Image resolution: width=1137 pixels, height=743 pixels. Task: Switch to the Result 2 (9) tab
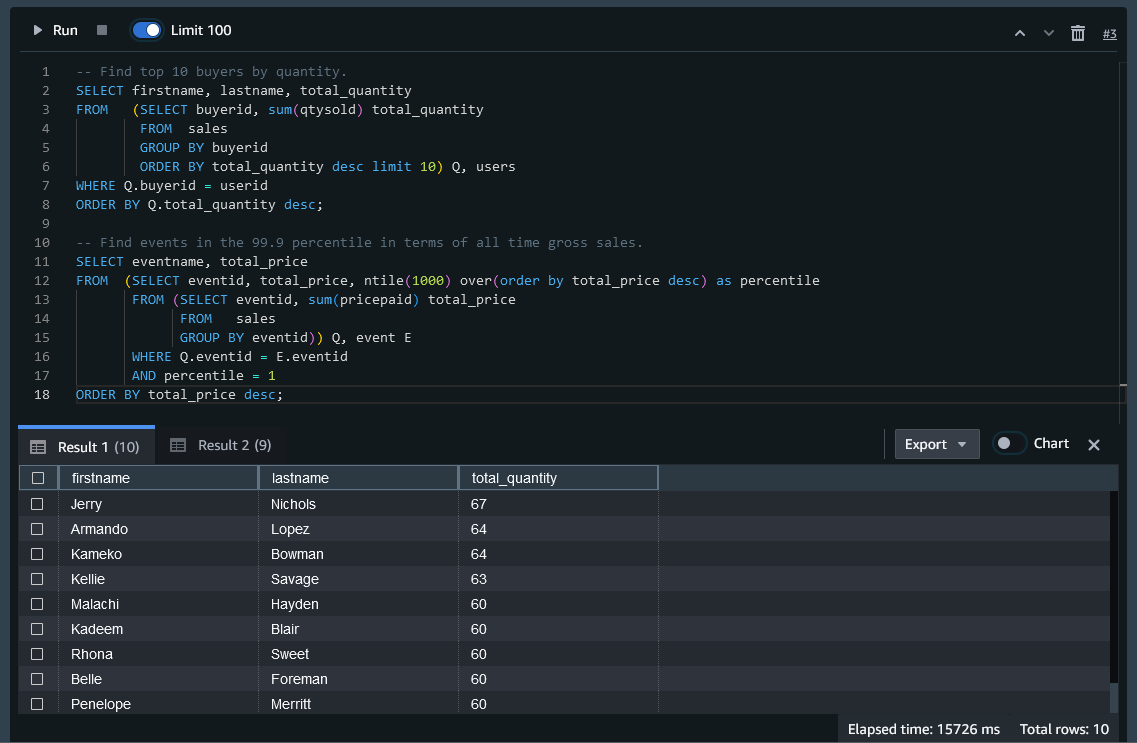tap(220, 445)
